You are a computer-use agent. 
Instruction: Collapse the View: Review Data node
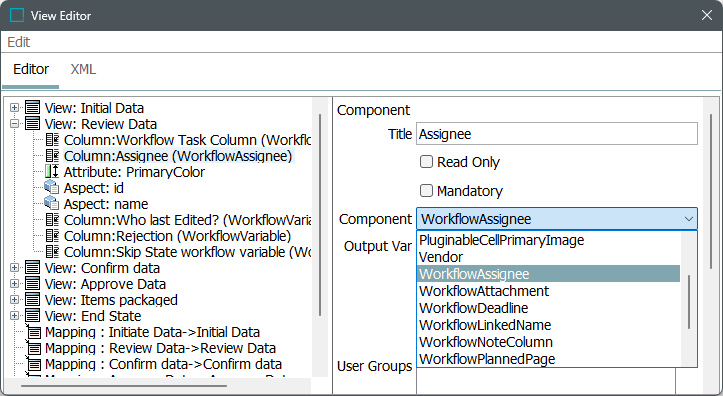click(14, 124)
